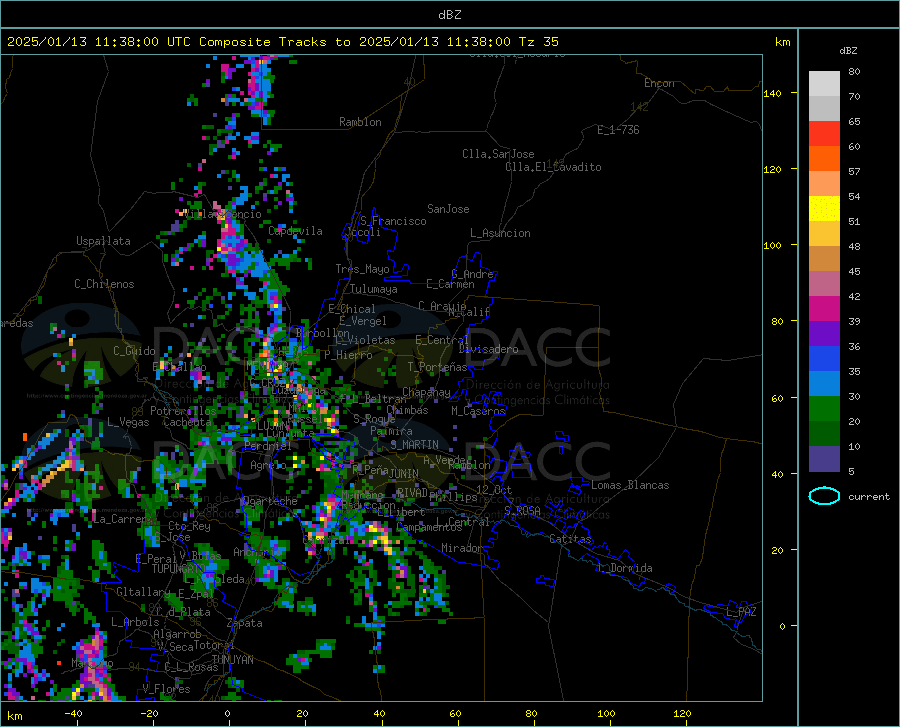Click the yellow 54 dBZ legend swatch
Screen dimensions: 900x727
(x=824, y=209)
